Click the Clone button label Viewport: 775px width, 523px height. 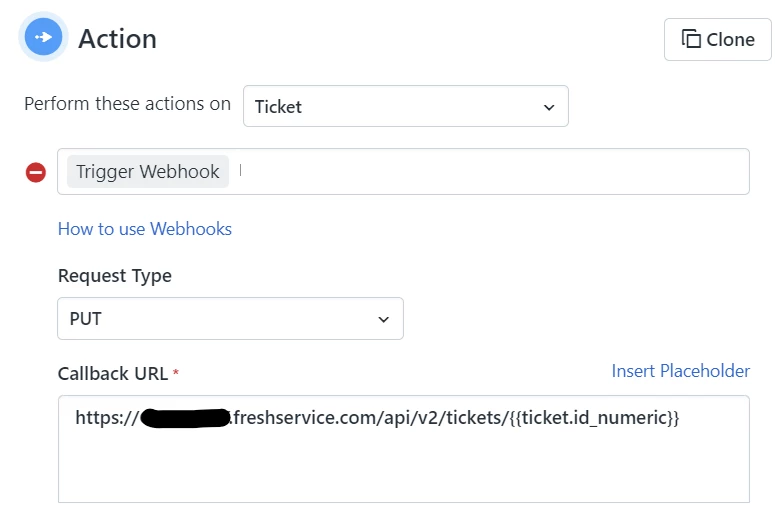coord(730,40)
